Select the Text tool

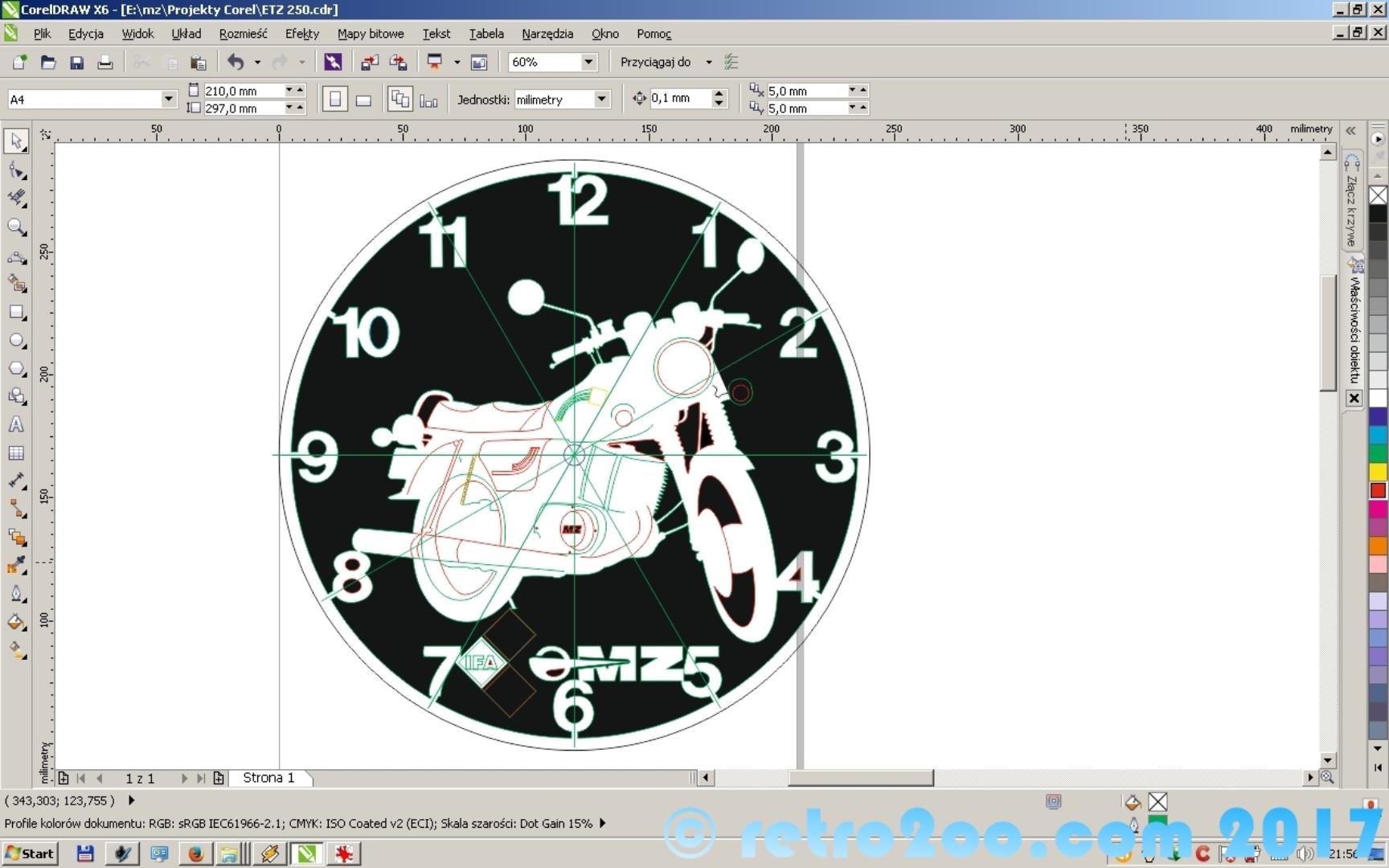click(x=16, y=425)
